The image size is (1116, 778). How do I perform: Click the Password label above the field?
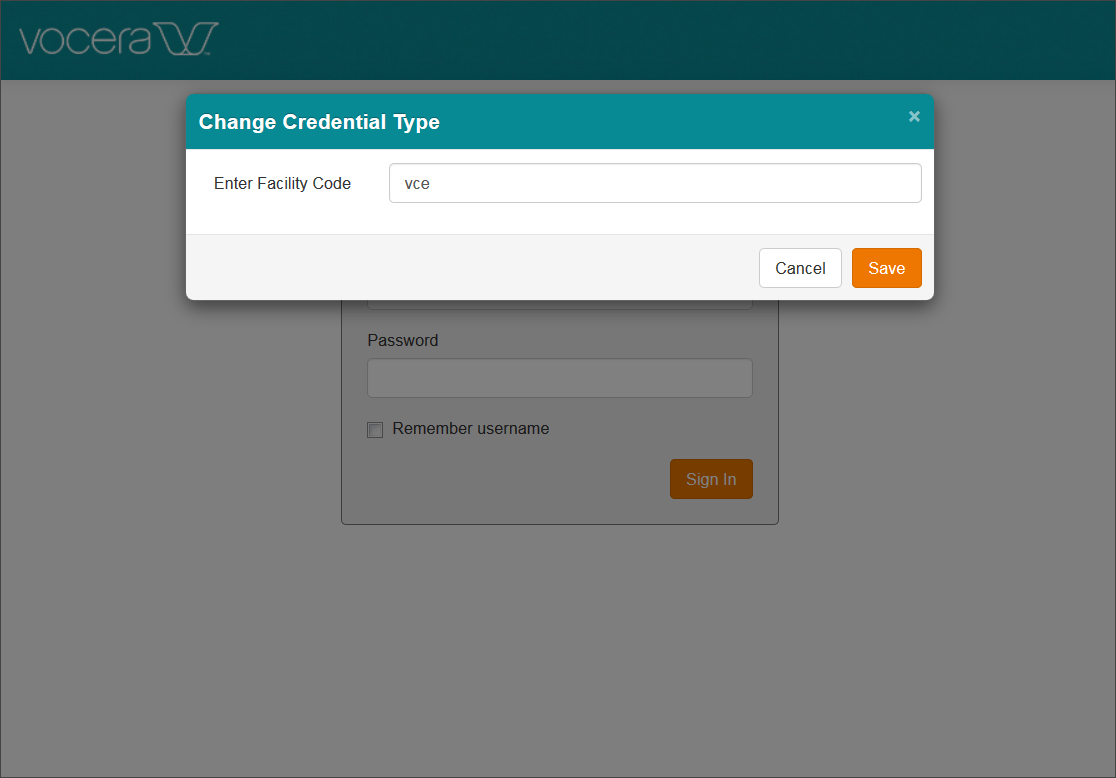[x=402, y=340]
